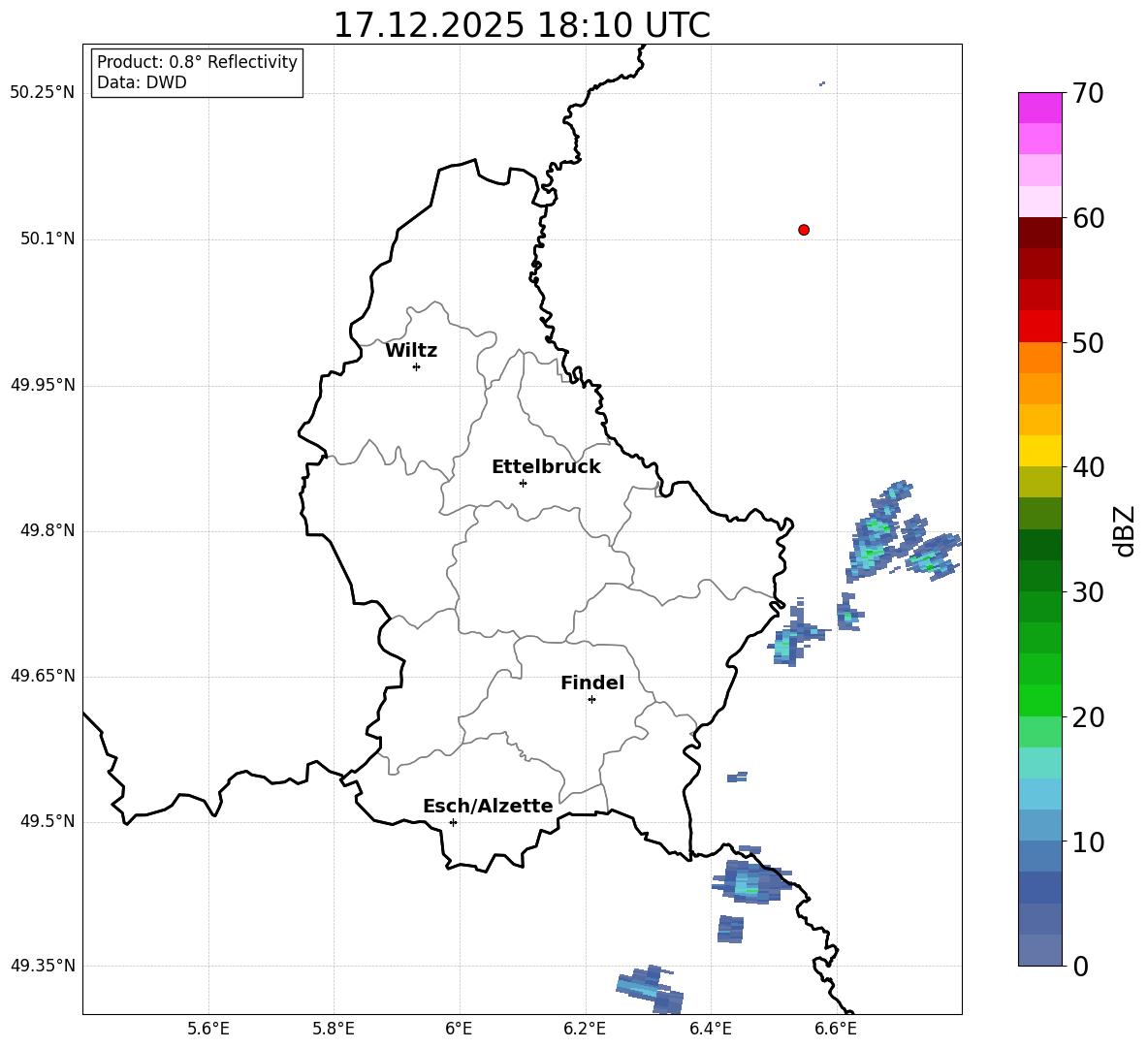Click the 50.1°N latitude label
Viewport: 1148px width, 1048px height.
click(x=48, y=239)
